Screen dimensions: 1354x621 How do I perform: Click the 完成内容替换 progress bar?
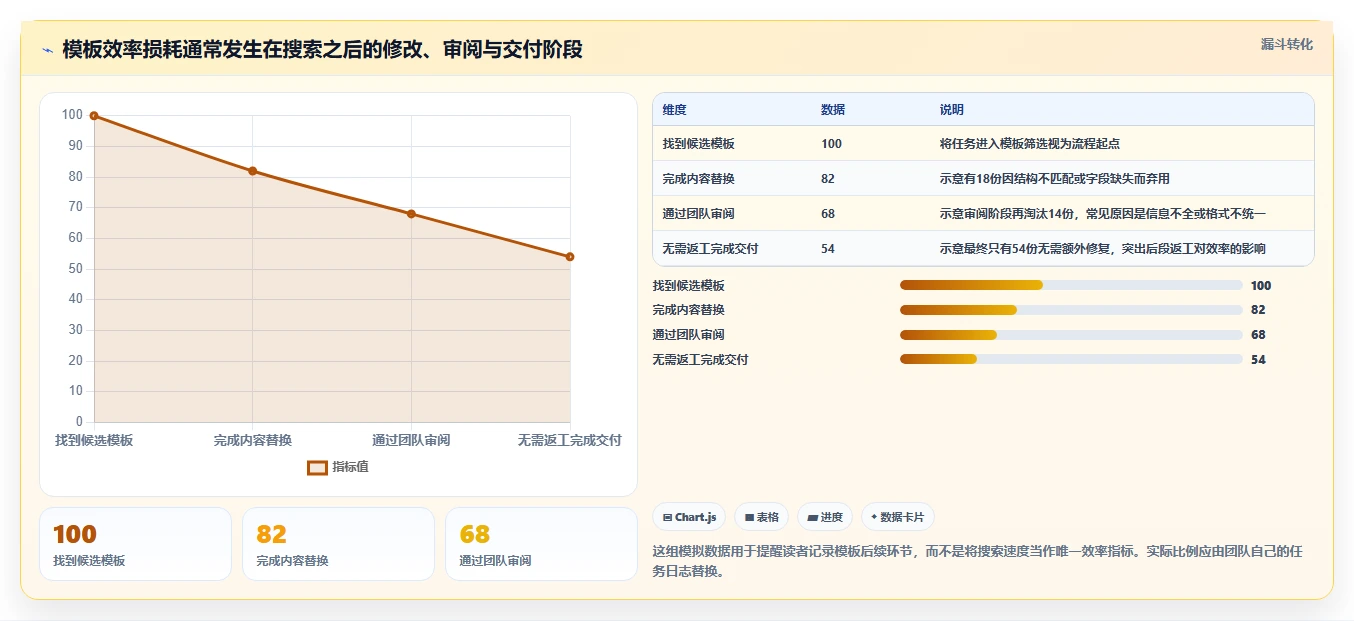coord(1071,310)
